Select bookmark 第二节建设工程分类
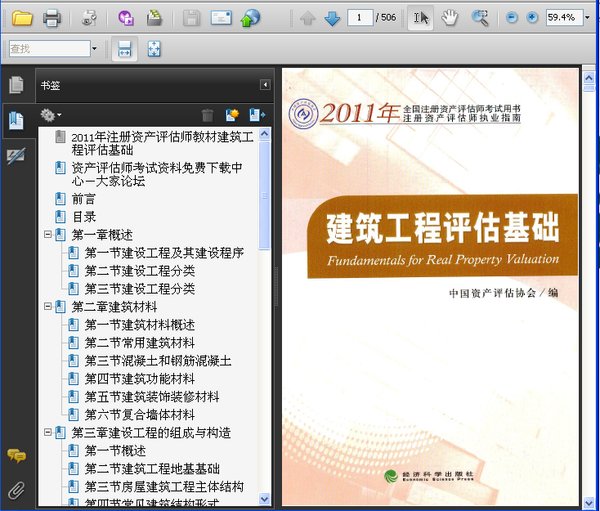The height and width of the screenshot is (511, 600). click(x=140, y=271)
